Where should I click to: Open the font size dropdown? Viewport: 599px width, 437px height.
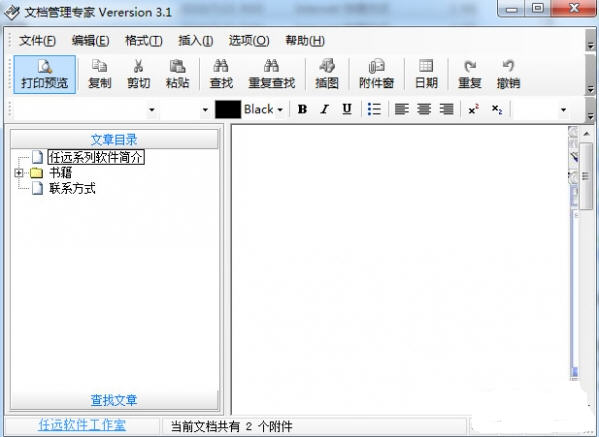(x=205, y=110)
